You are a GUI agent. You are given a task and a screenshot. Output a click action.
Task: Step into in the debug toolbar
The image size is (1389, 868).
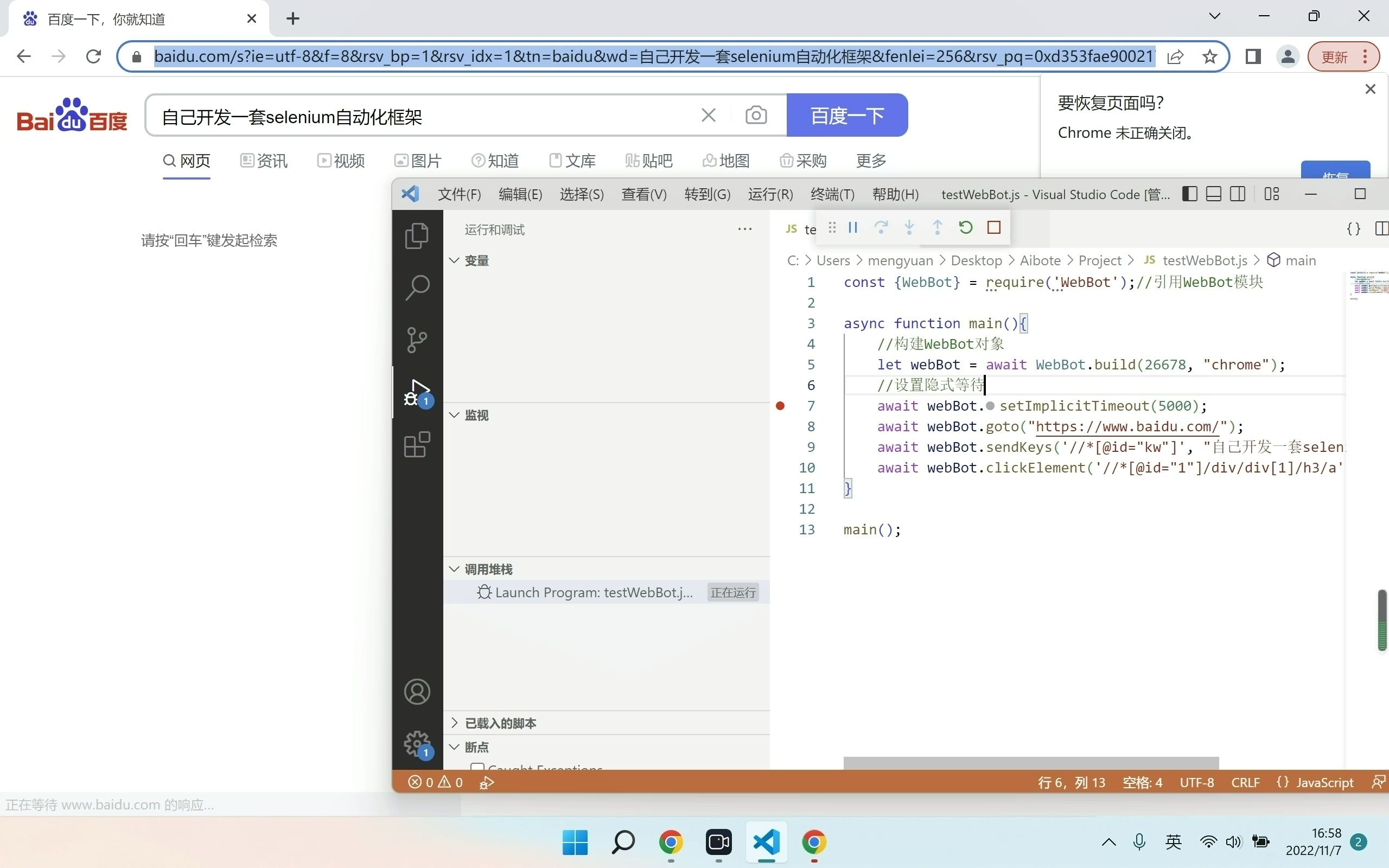point(909,227)
